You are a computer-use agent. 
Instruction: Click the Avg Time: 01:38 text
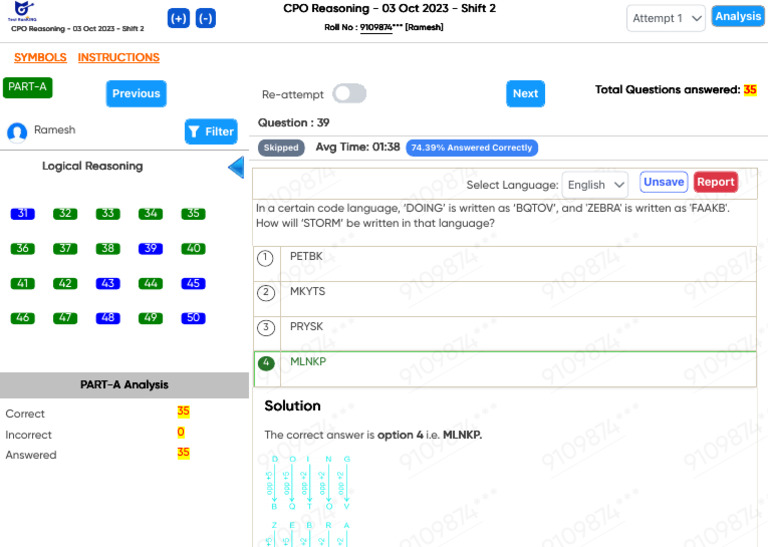[x=358, y=147]
